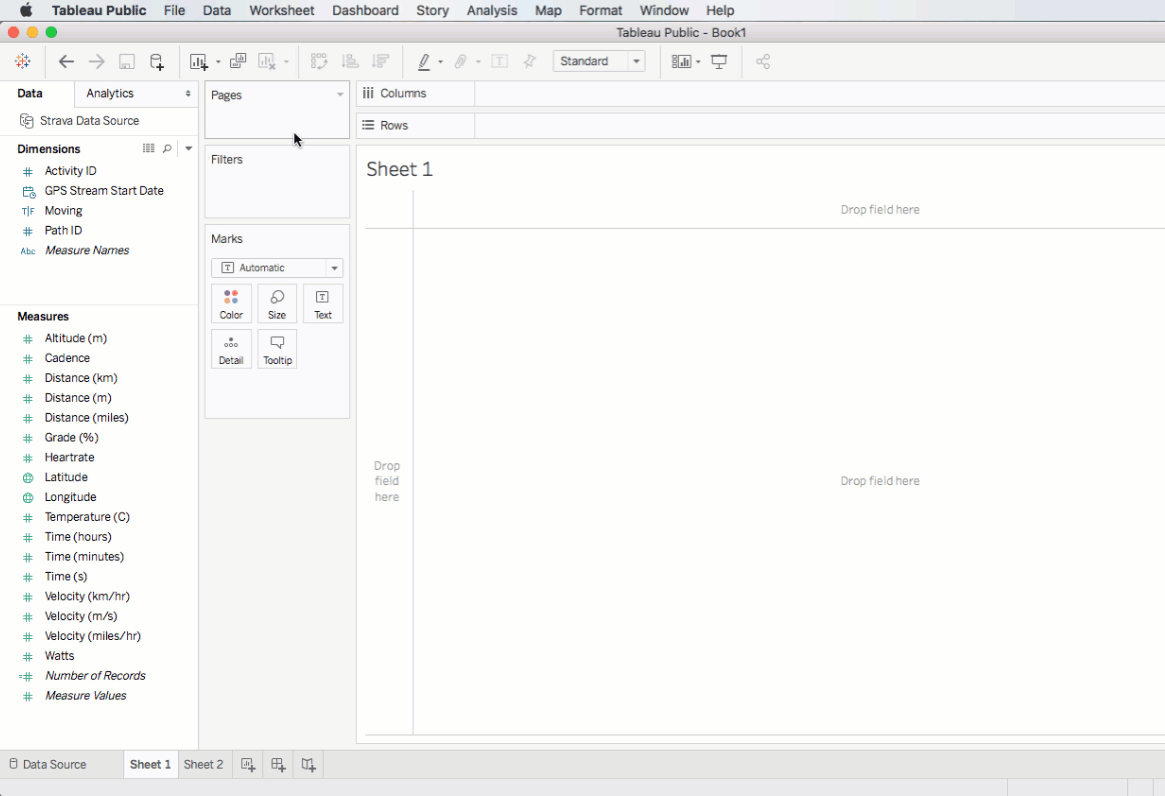
Task: Select the Moving dimension field
Action: pos(63,211)
